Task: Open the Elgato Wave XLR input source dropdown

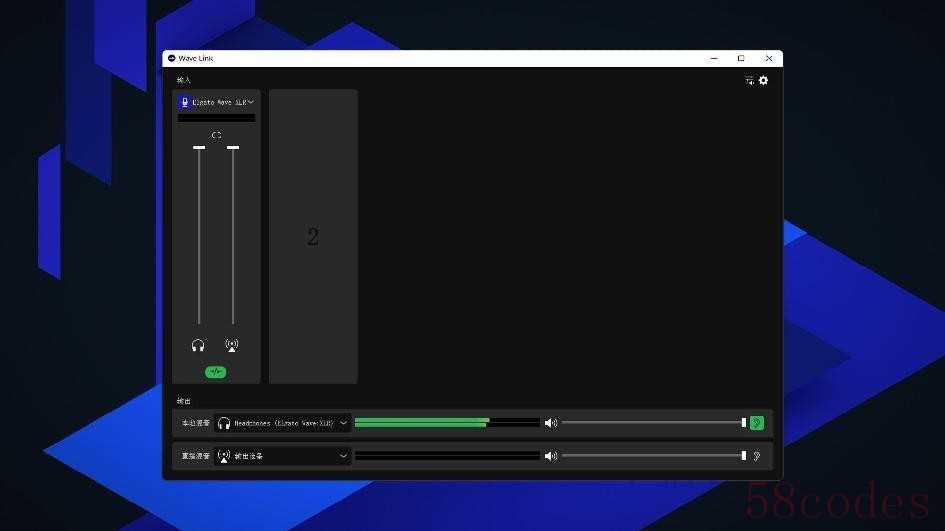Action: (x=251, y=102)
